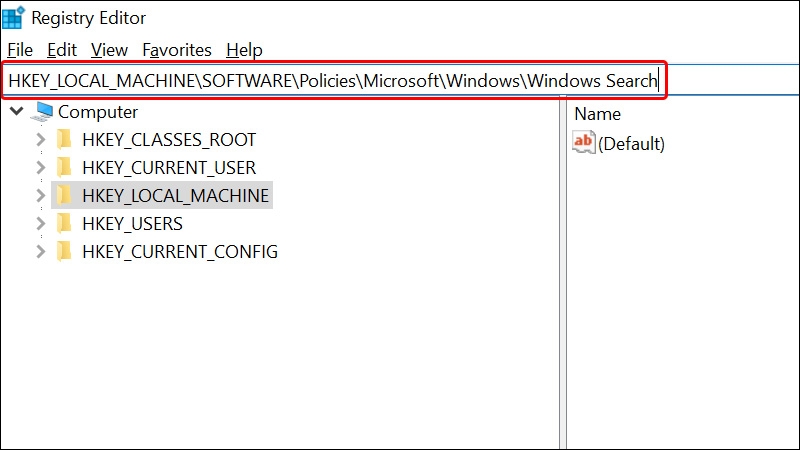This screenshot has height=450, width=800.
Task: Click the HKEY_LOCAL_MACHINE folder icon
Action: [x=64, y=195]
